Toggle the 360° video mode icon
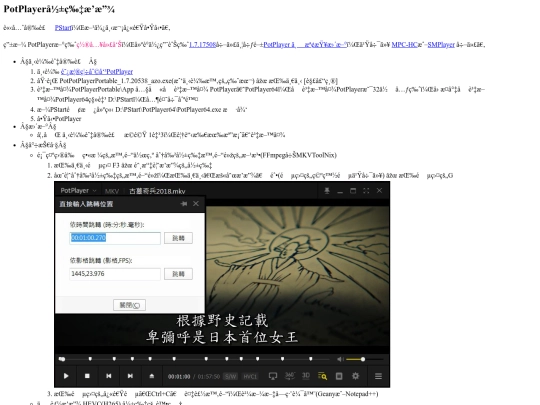Viewport: 540px width, 405px height. [290, 376]
